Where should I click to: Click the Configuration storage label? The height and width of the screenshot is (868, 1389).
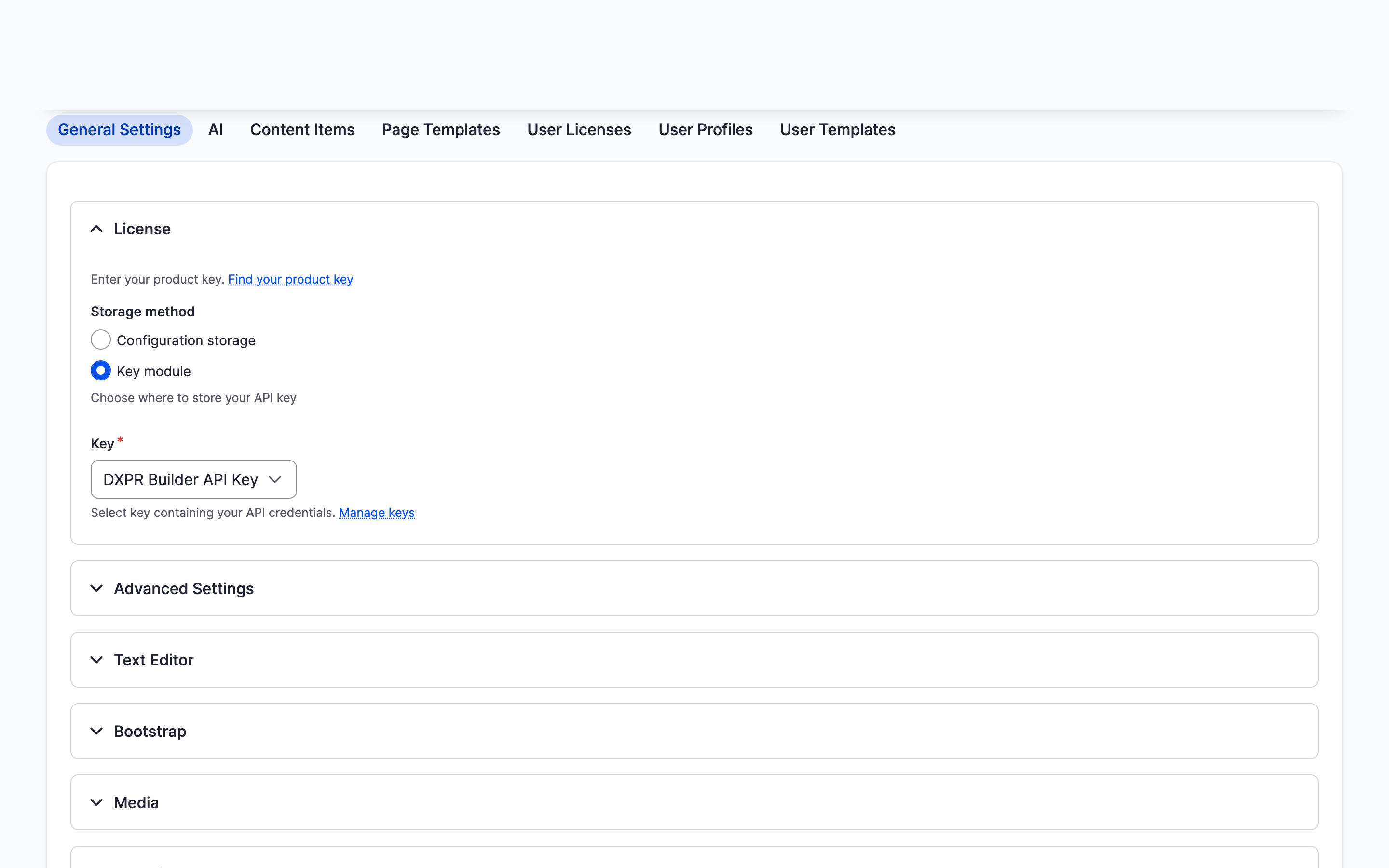click(x=186, y=340)
